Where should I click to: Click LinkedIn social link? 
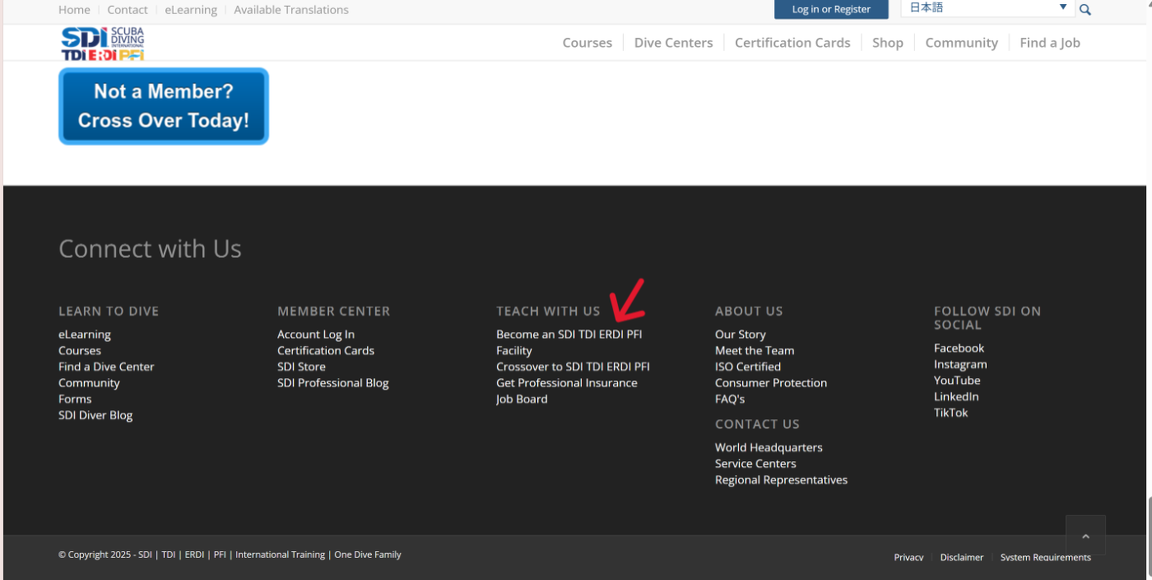957,397
